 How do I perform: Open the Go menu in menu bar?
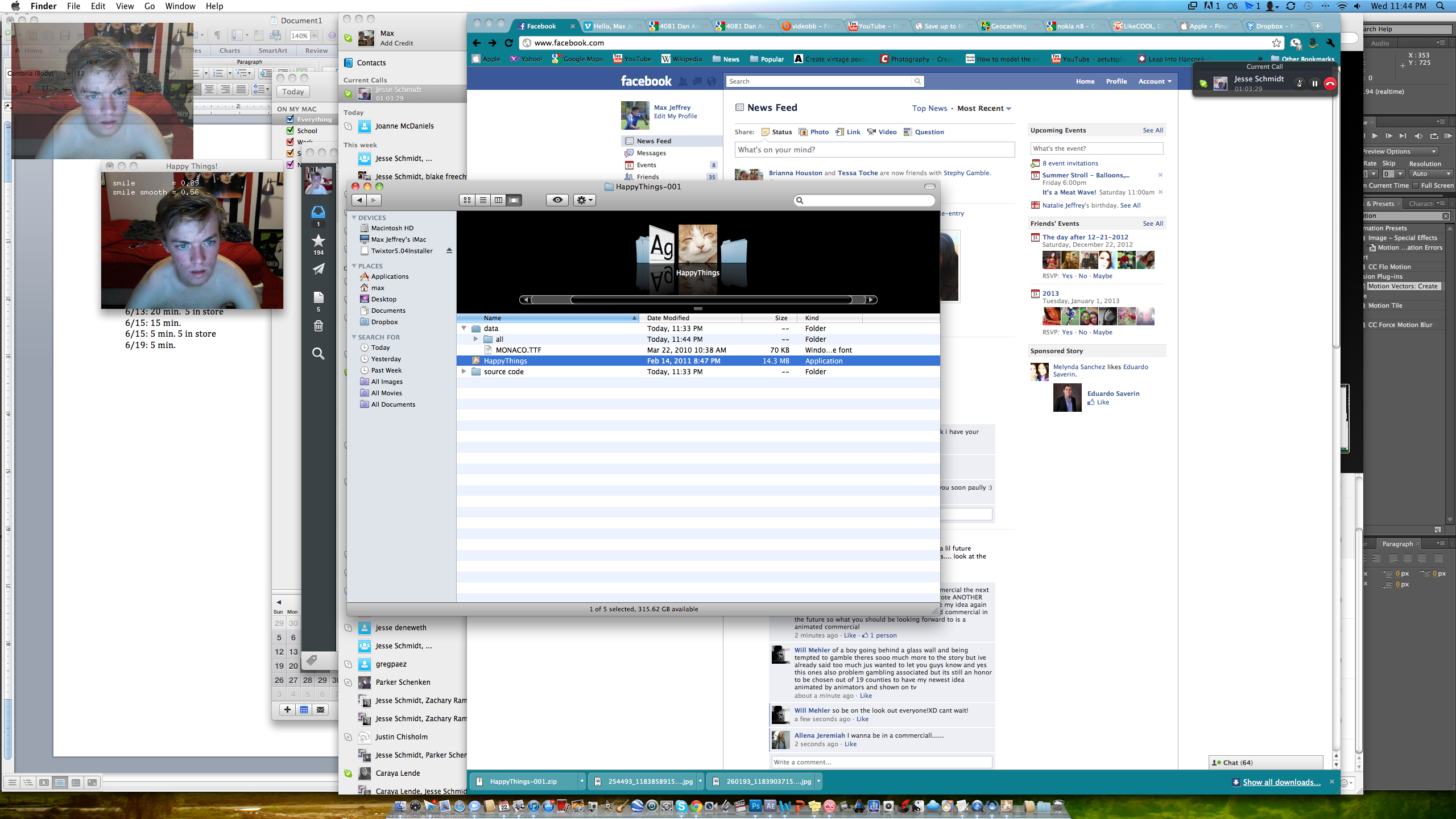150,6
